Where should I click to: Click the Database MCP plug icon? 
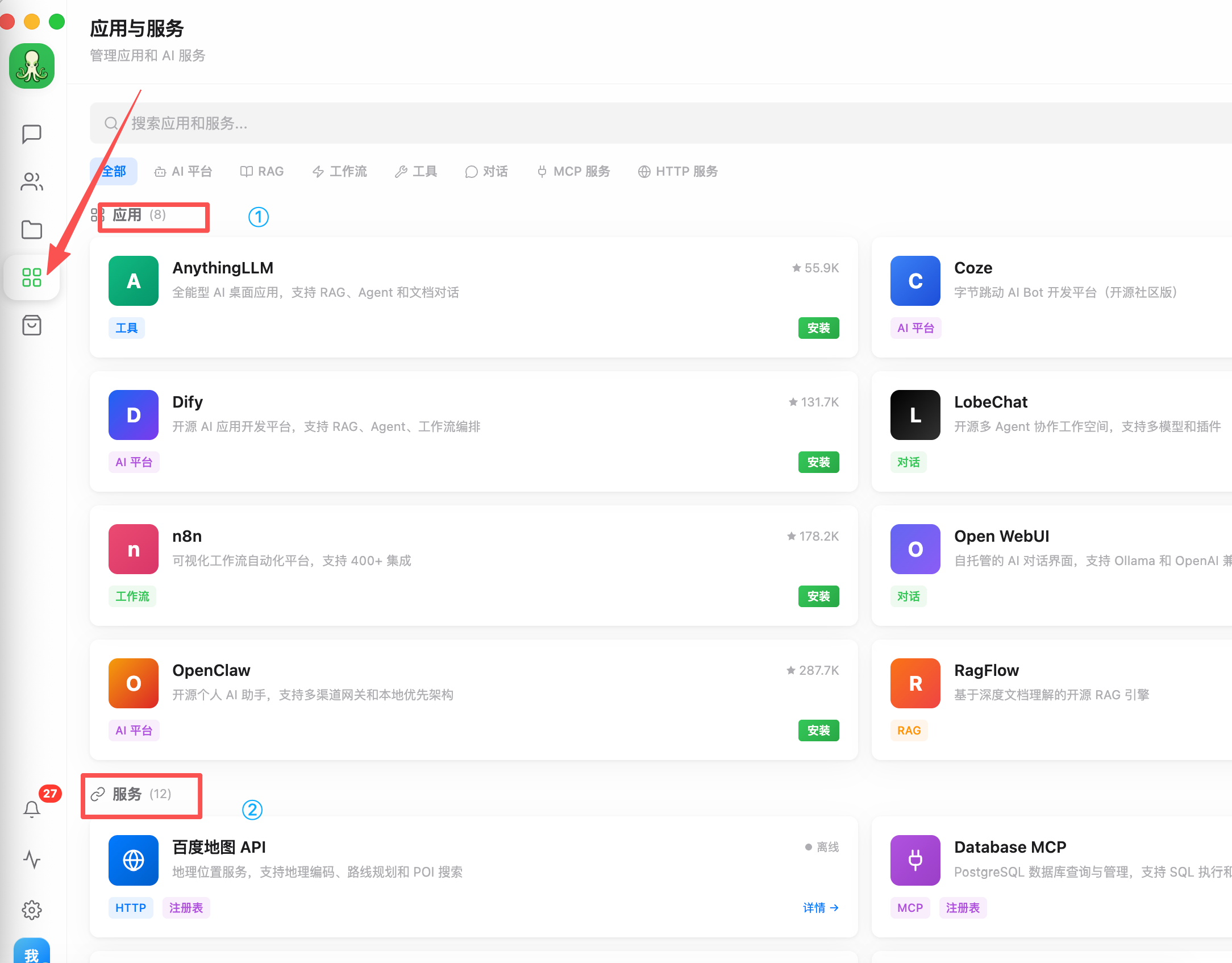tap(915, 860)
